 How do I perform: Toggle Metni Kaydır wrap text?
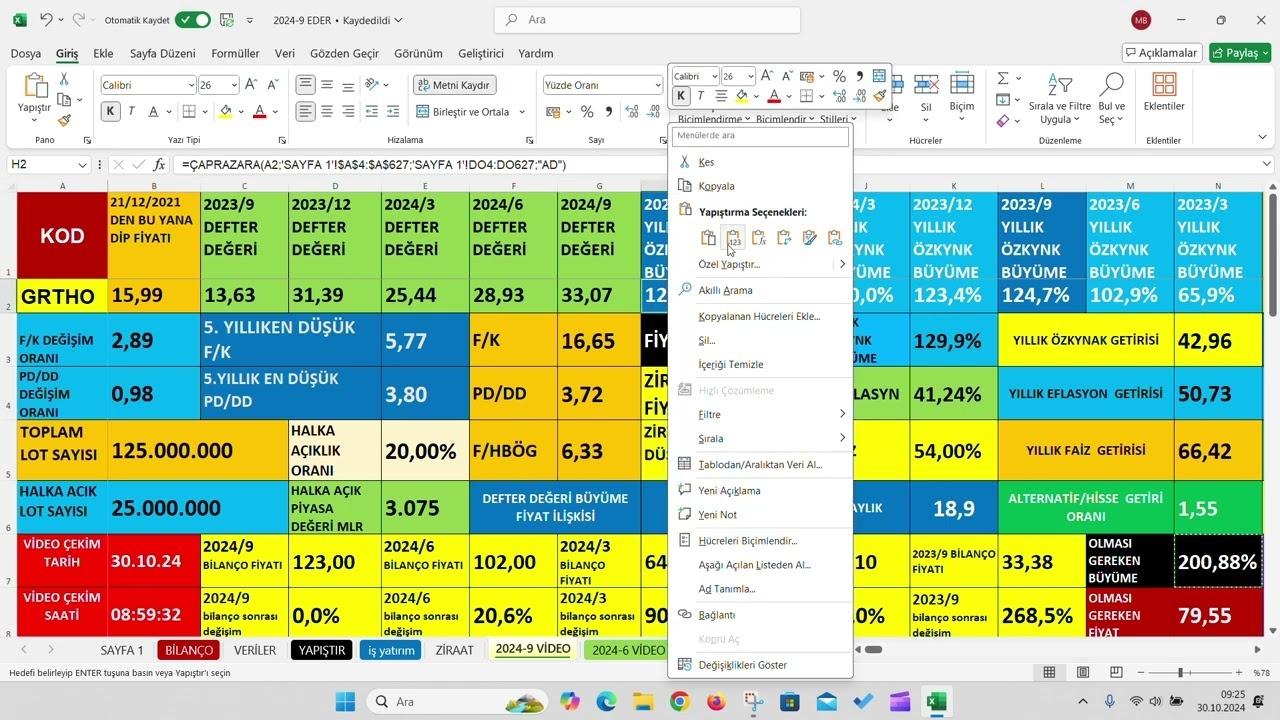(x=454, y=85)
